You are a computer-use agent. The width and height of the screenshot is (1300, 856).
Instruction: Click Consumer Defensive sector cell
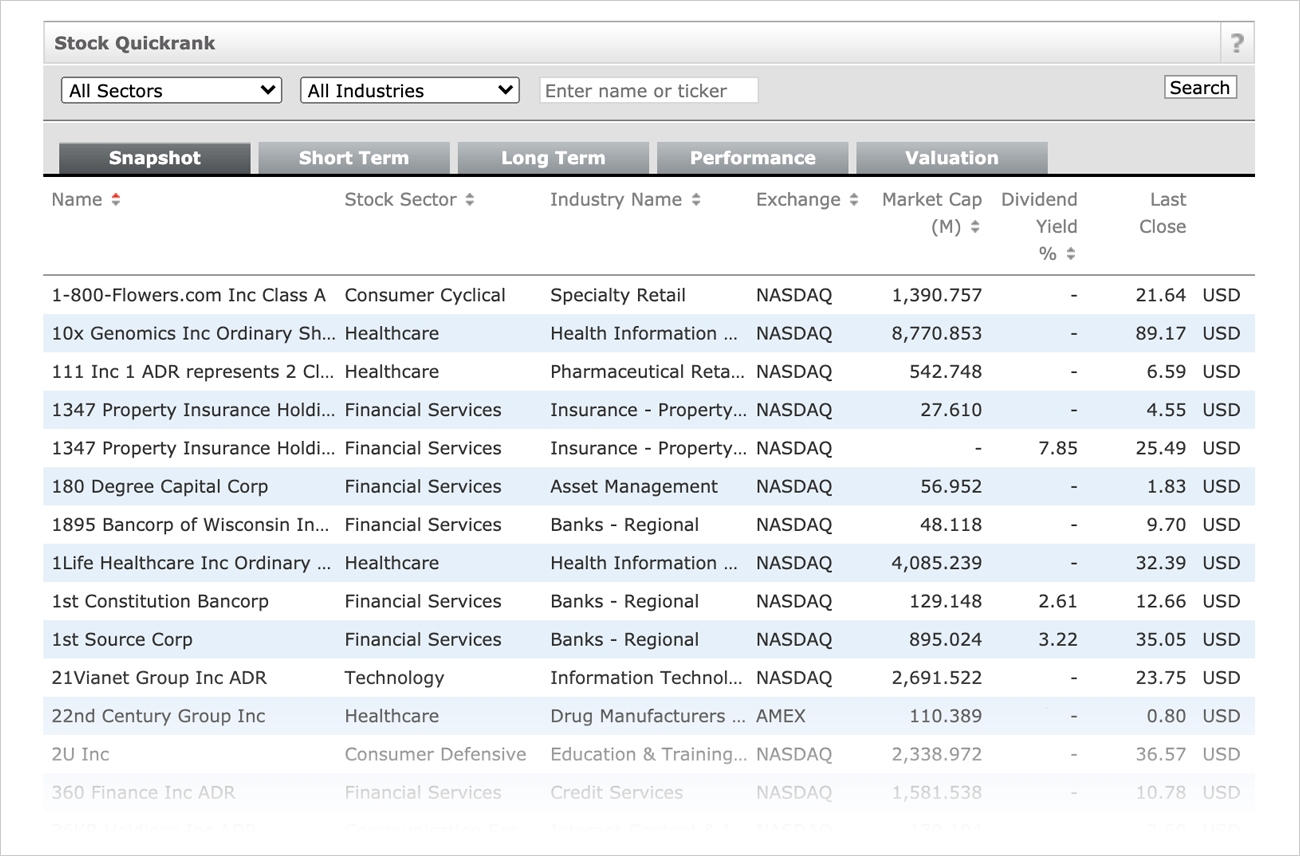pyautogui.click(x=435, y=754)
